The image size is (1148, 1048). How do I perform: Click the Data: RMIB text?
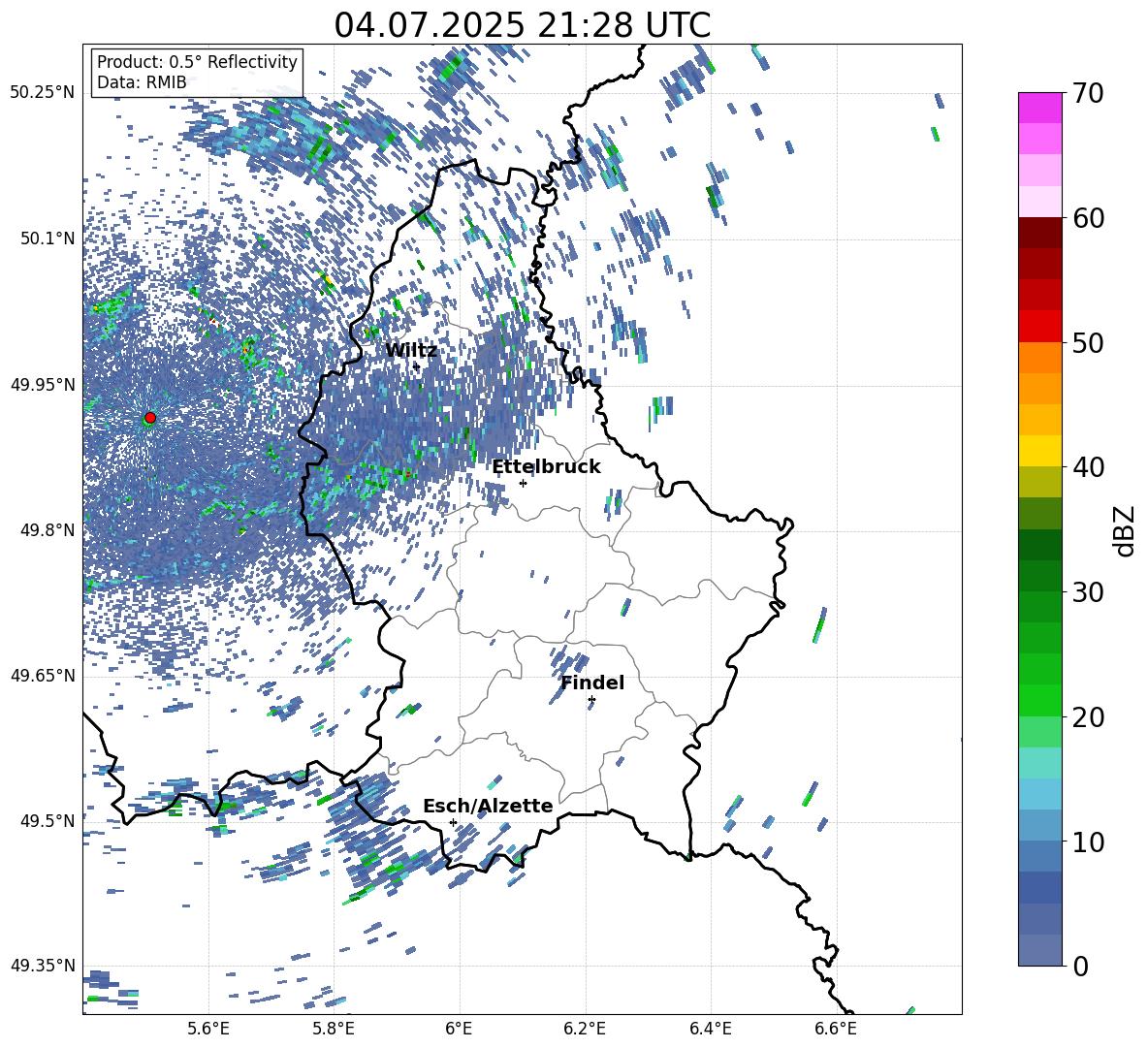click(142, 82)
